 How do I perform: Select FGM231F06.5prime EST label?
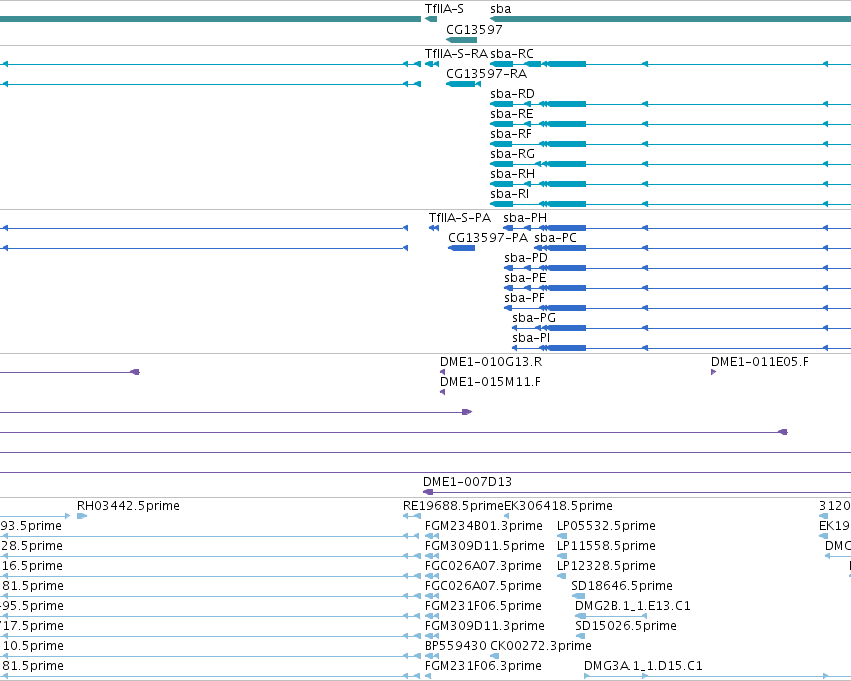(x=483, y=606)
